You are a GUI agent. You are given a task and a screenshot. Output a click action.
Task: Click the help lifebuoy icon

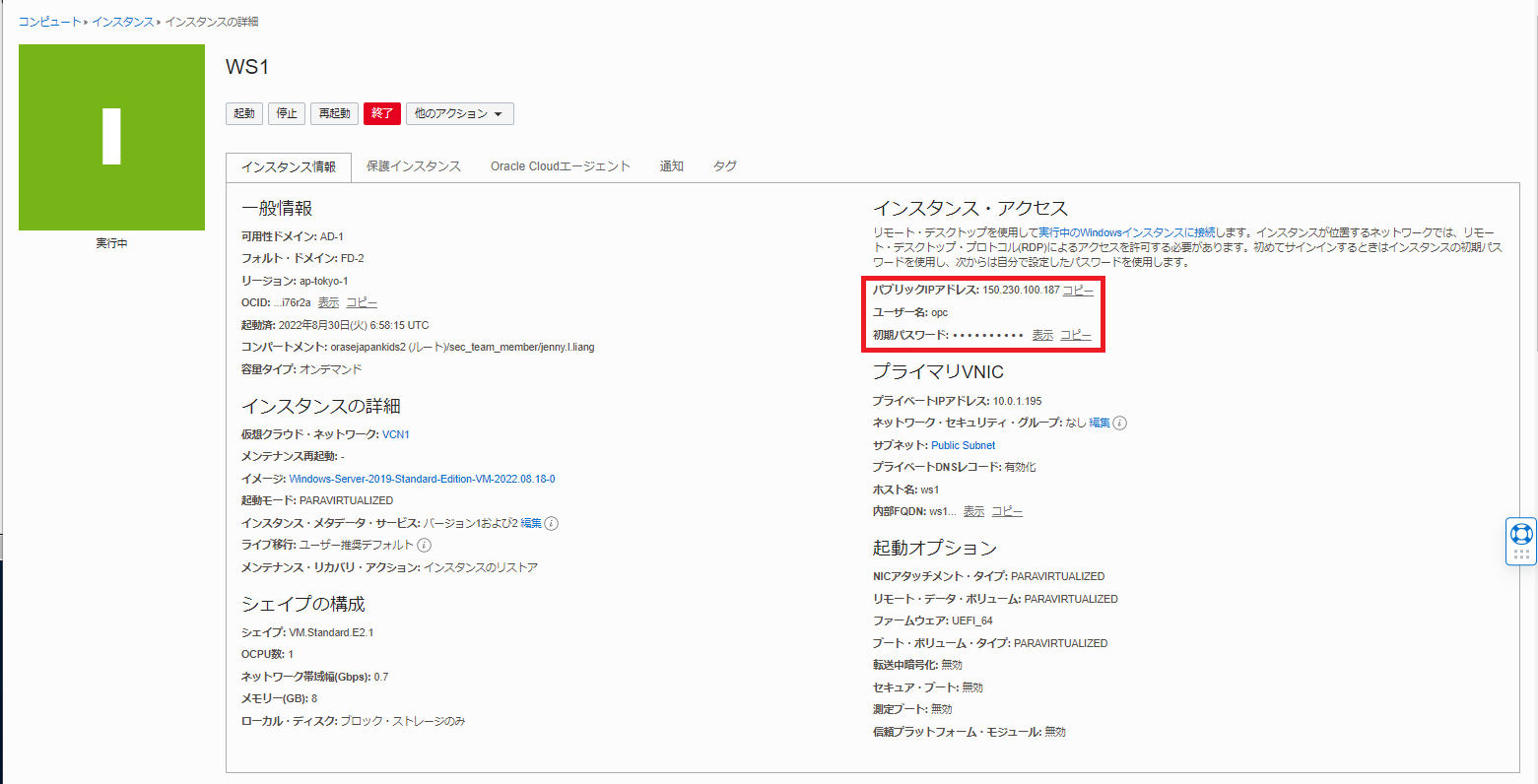click(1521, 534)
